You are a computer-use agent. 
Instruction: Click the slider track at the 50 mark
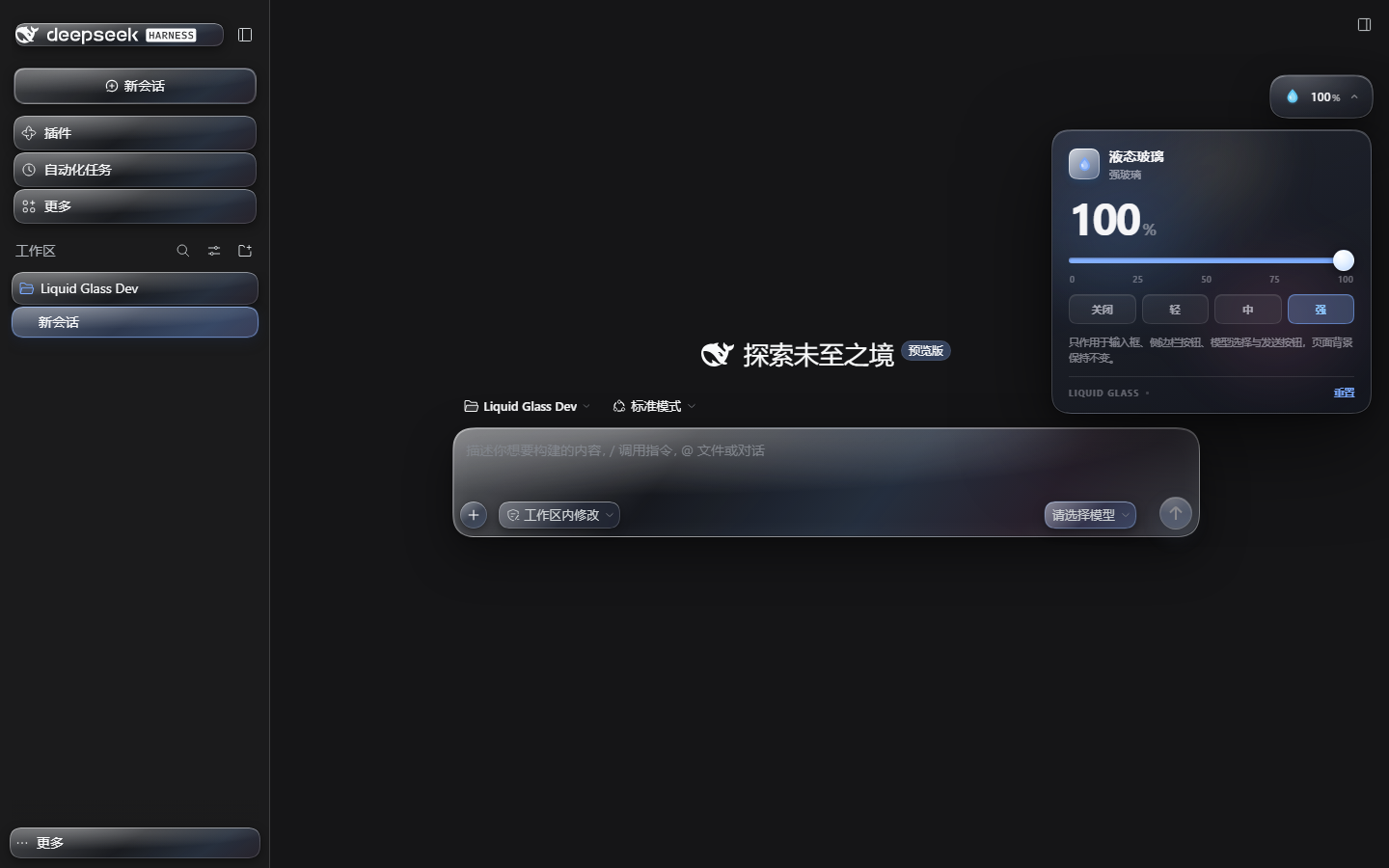(x=1207, y=260)
